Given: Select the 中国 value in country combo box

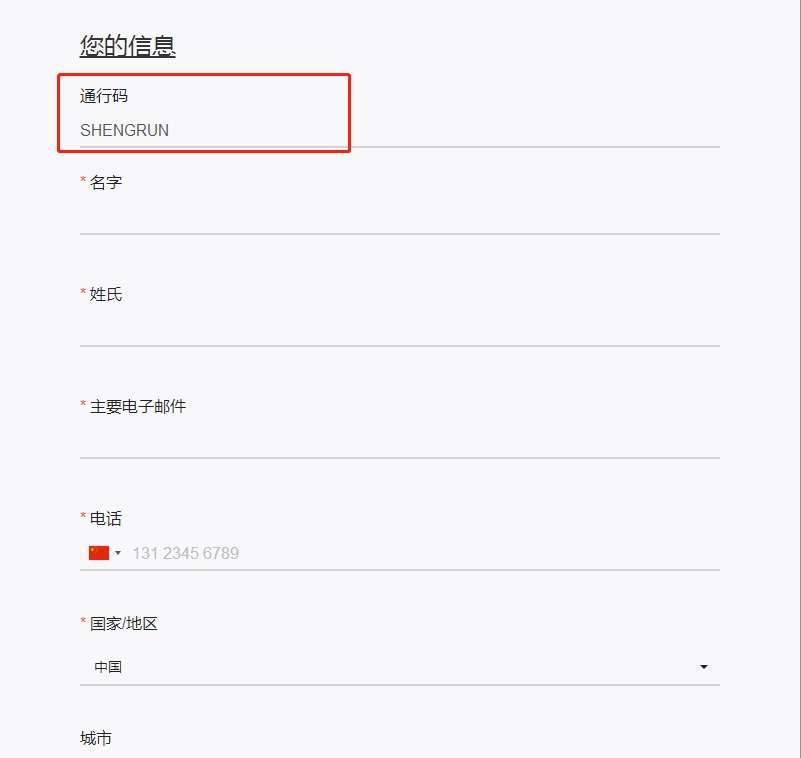Looking at the screenshot, I should [108, 667].
